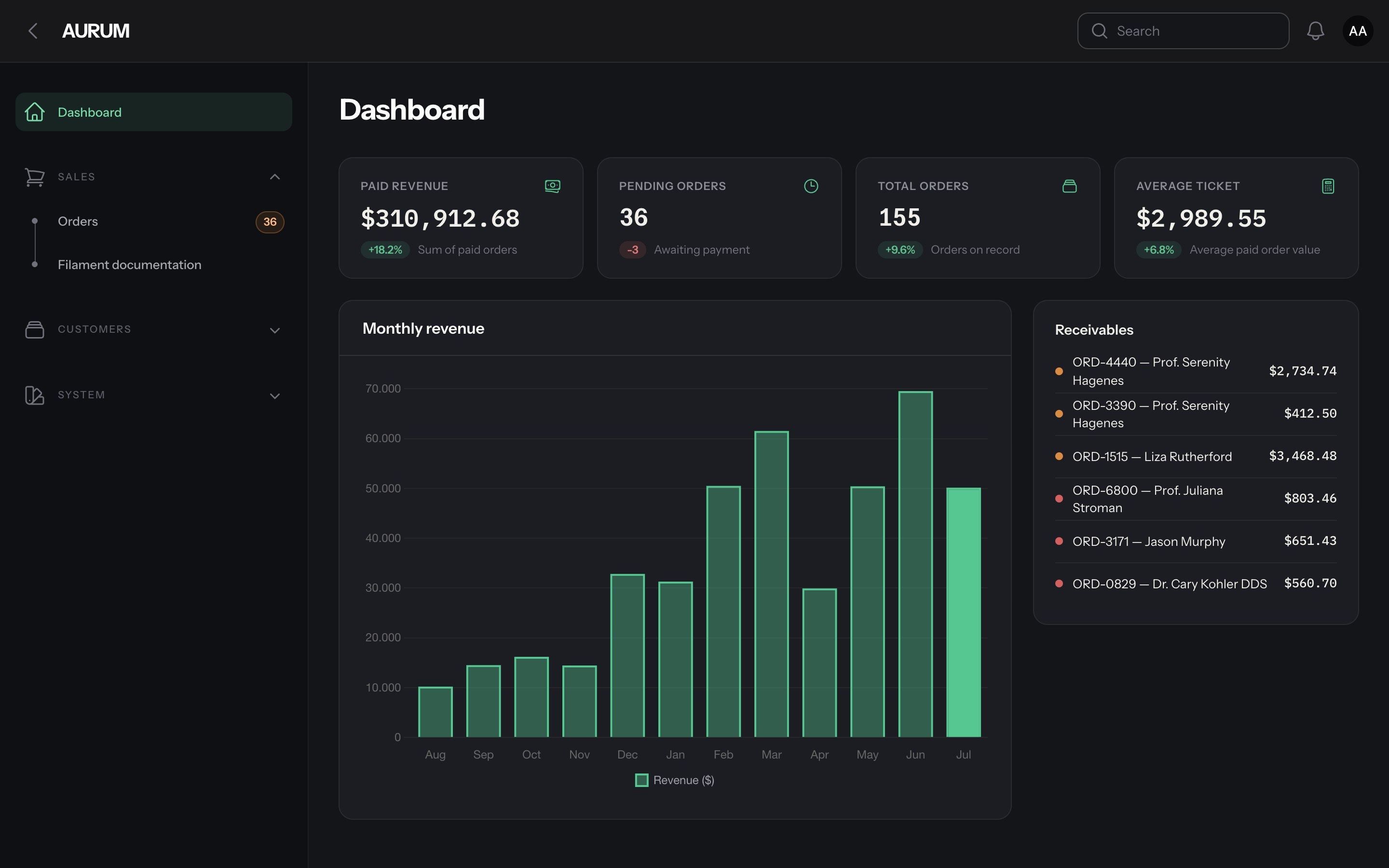Click the orange status dot beside ORD-1515
This screenshot has width=1389, height=868.
tap(1059, 456)
